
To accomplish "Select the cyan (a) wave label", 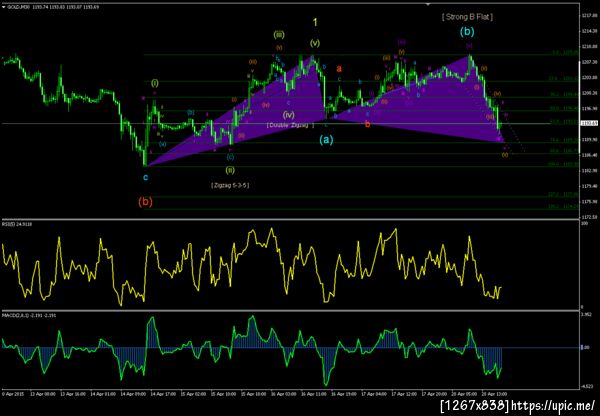I will point(326,140).
